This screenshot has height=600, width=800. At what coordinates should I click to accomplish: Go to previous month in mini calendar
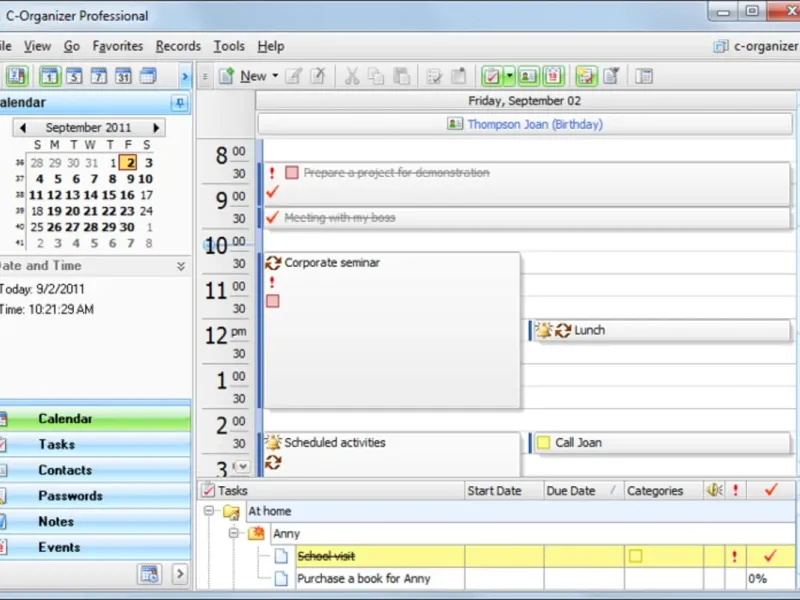(x=22, y=128)
